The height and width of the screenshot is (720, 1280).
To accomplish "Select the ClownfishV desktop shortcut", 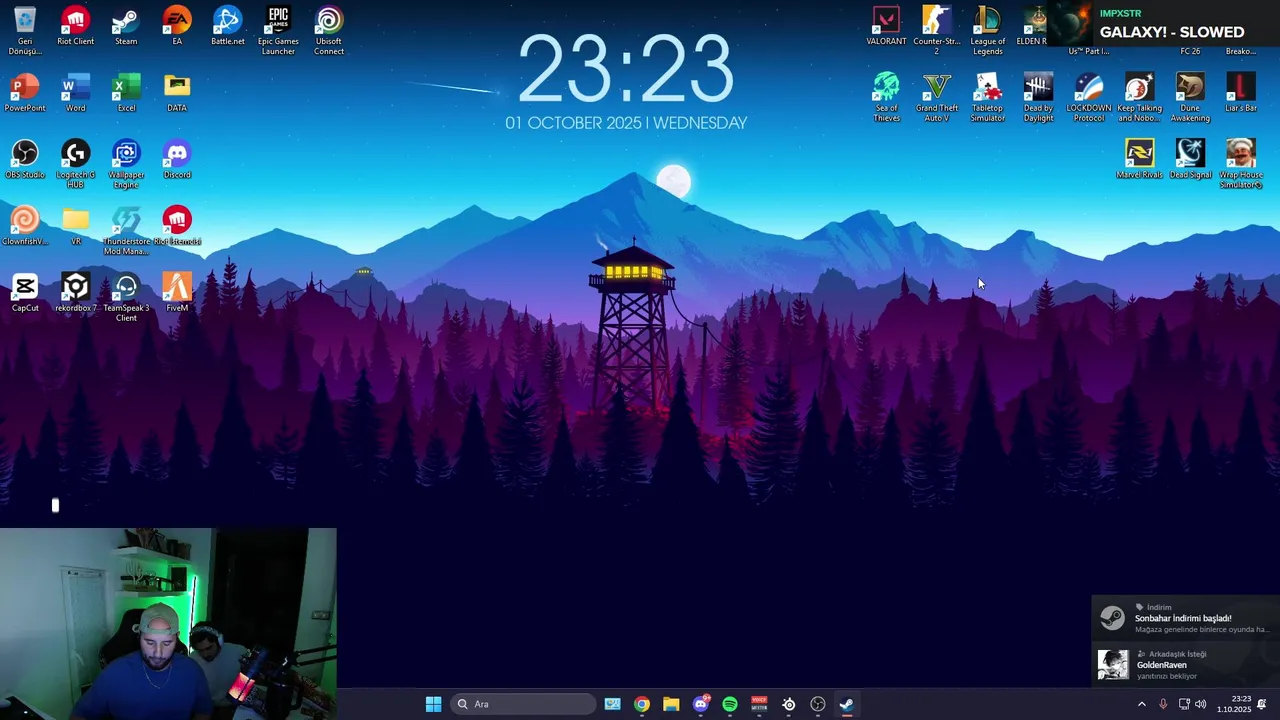I will [25, 226].
